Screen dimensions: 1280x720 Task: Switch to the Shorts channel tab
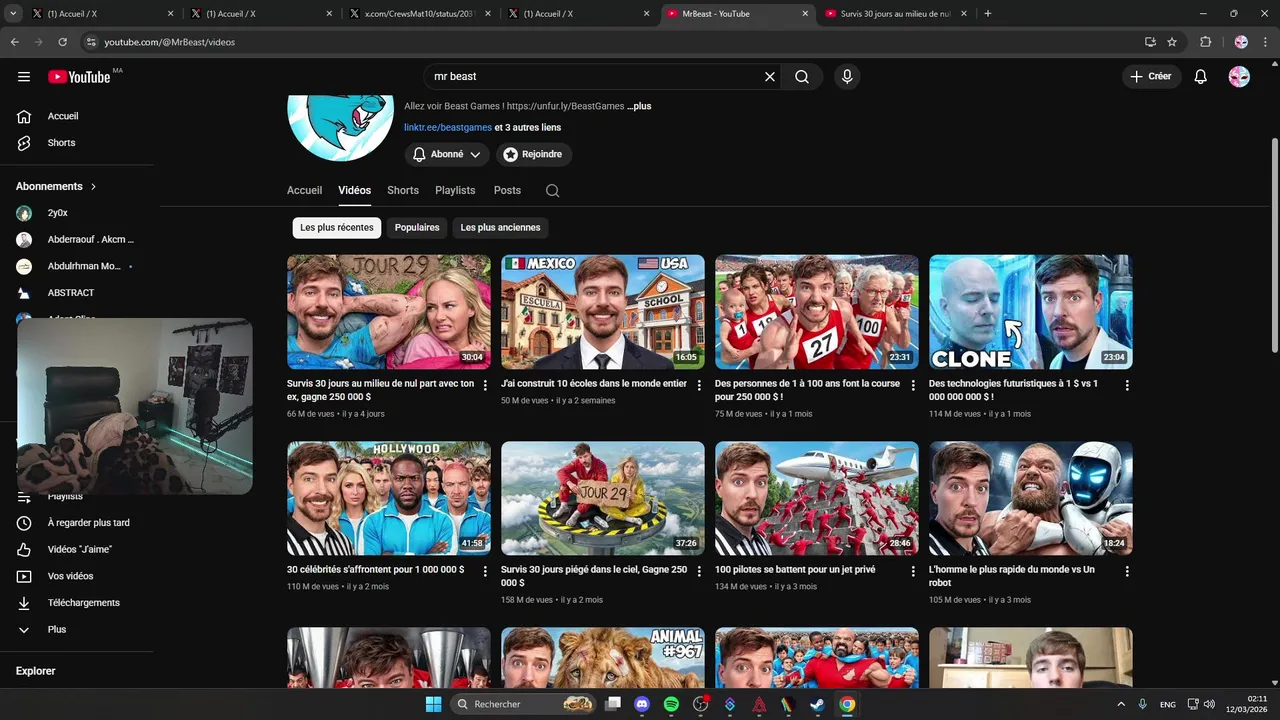[403, 190]
